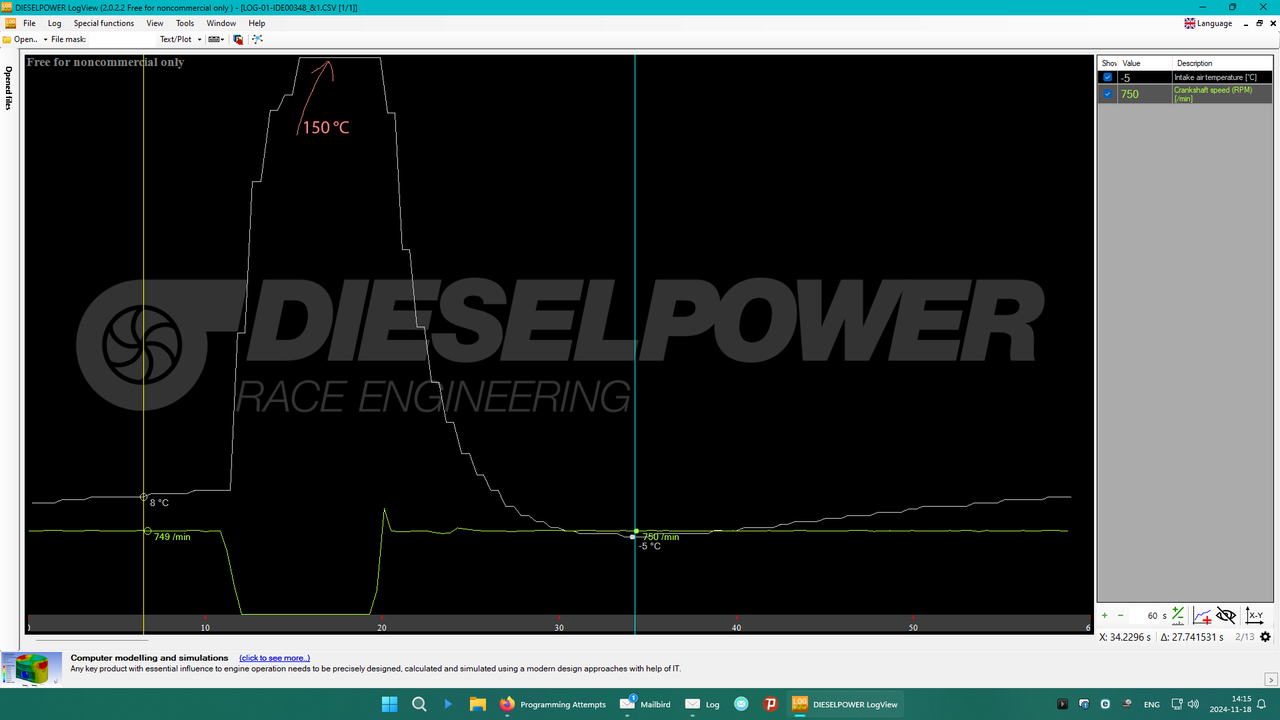The width and height of the screenshot is (1280, 720).
Task: Follow the 'click to see more..' link
Action: pyautogui.click(x=274, y=658)
